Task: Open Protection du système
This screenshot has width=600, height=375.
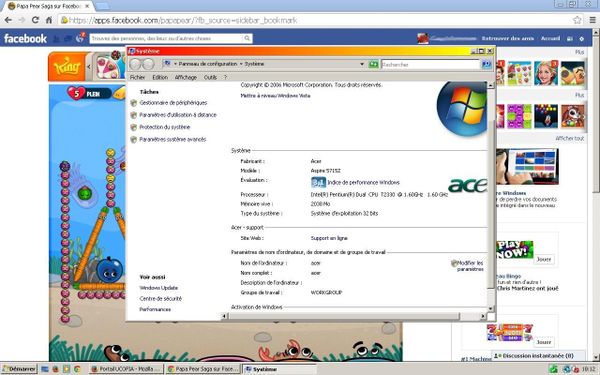Action: 165,127
